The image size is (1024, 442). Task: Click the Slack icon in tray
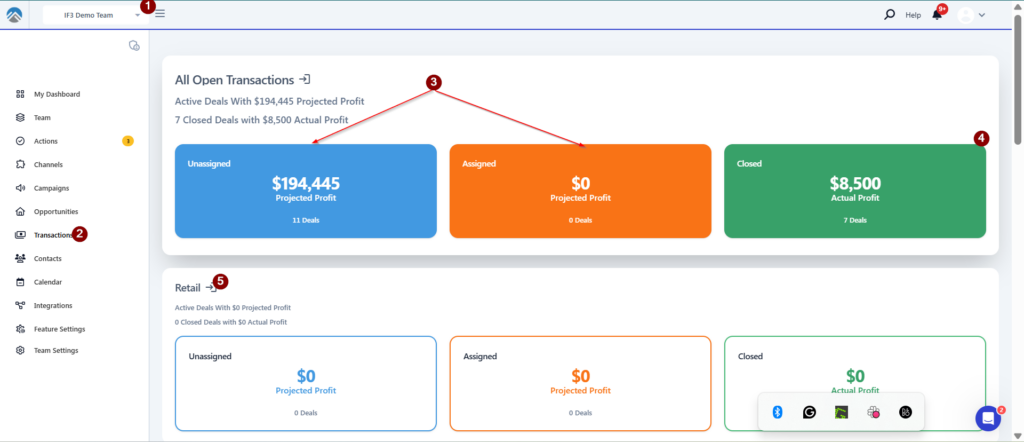click(x=873, y=412)
